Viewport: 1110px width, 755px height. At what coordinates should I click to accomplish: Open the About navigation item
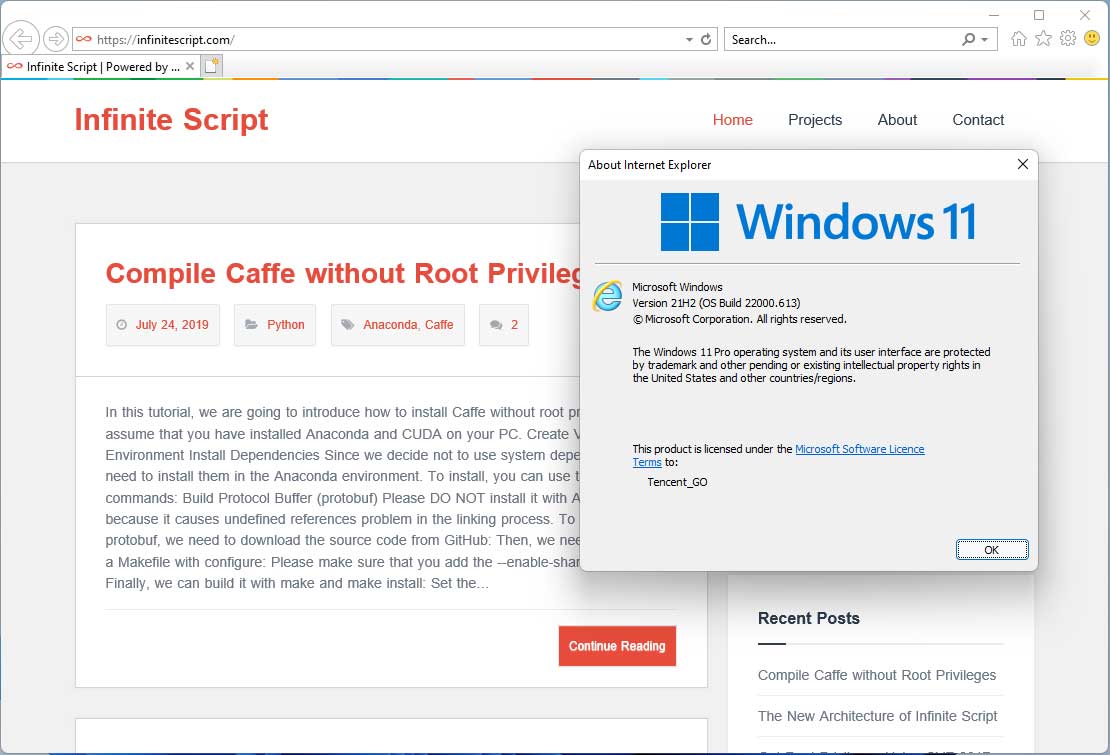(x=897, y=120)
